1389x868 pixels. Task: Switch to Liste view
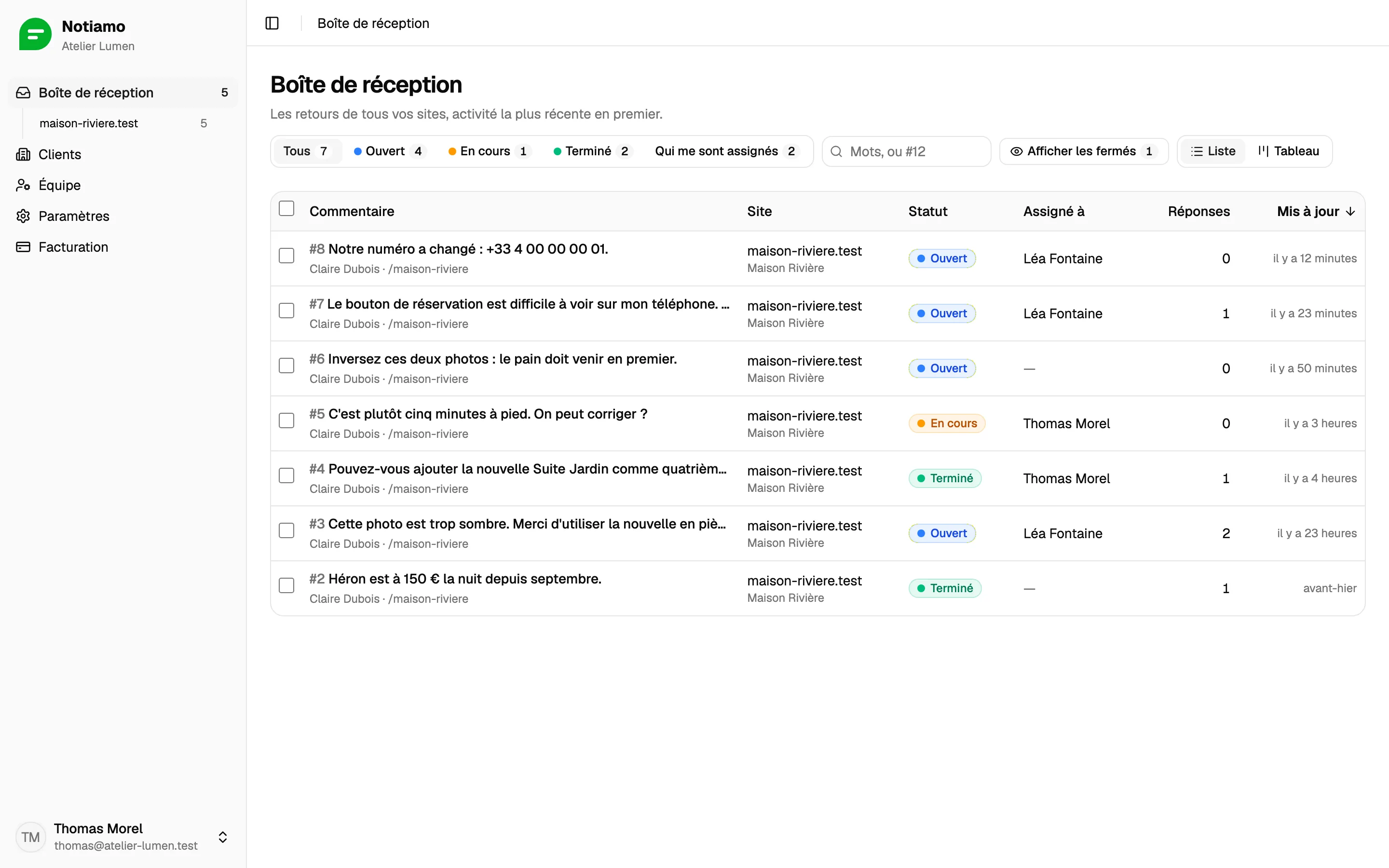(x=1213, y=151)
